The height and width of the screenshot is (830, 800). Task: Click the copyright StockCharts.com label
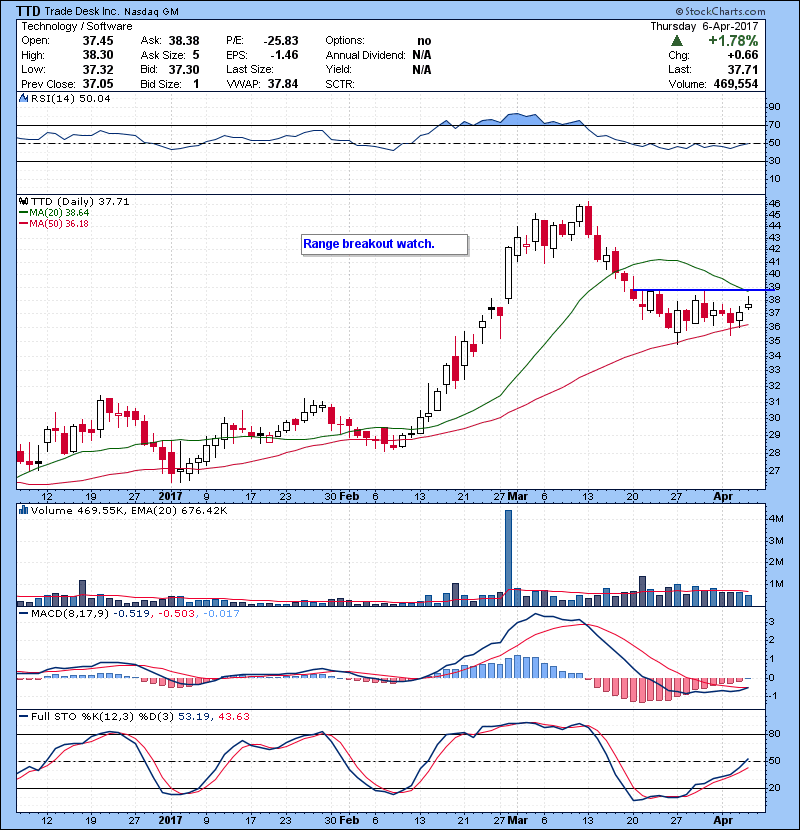[720, 11]
